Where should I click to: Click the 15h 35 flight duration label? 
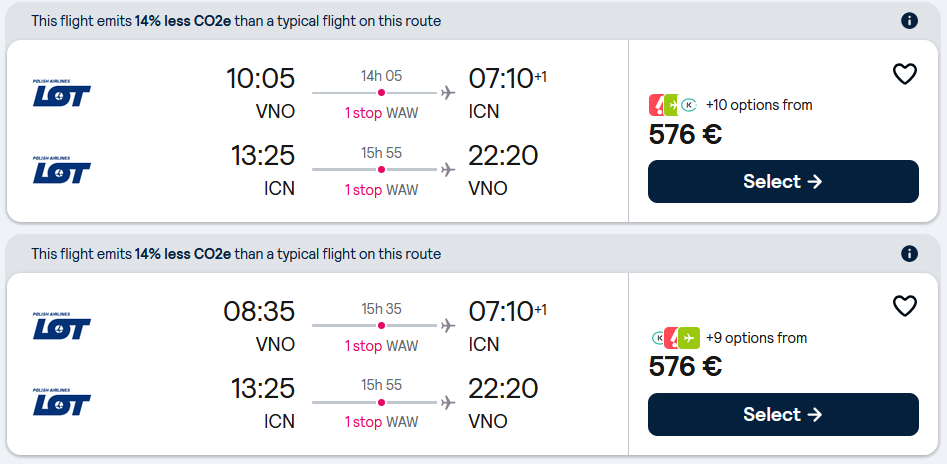click(x=381, y=309)
